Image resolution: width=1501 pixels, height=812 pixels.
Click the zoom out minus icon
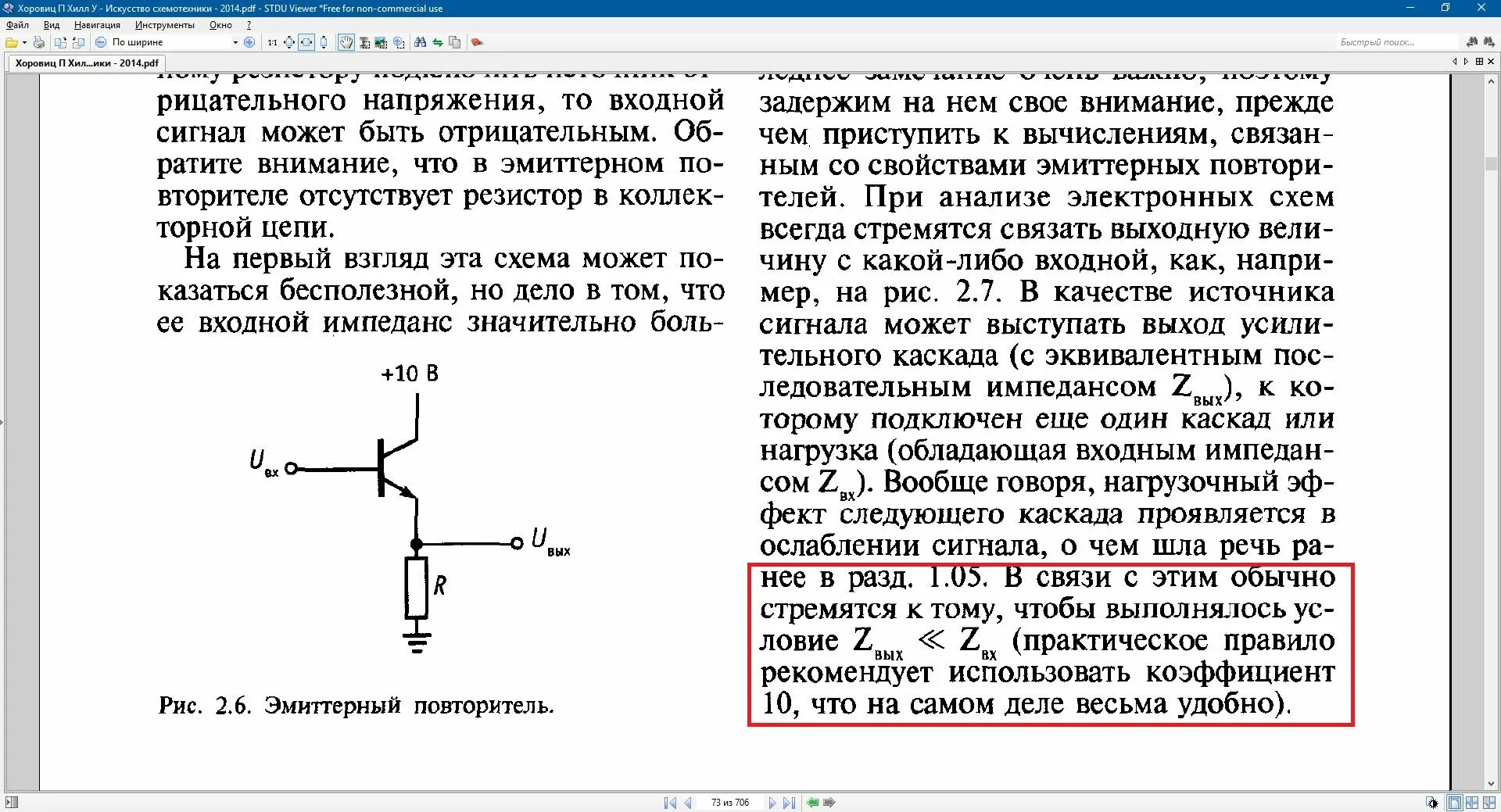point(101,42)
